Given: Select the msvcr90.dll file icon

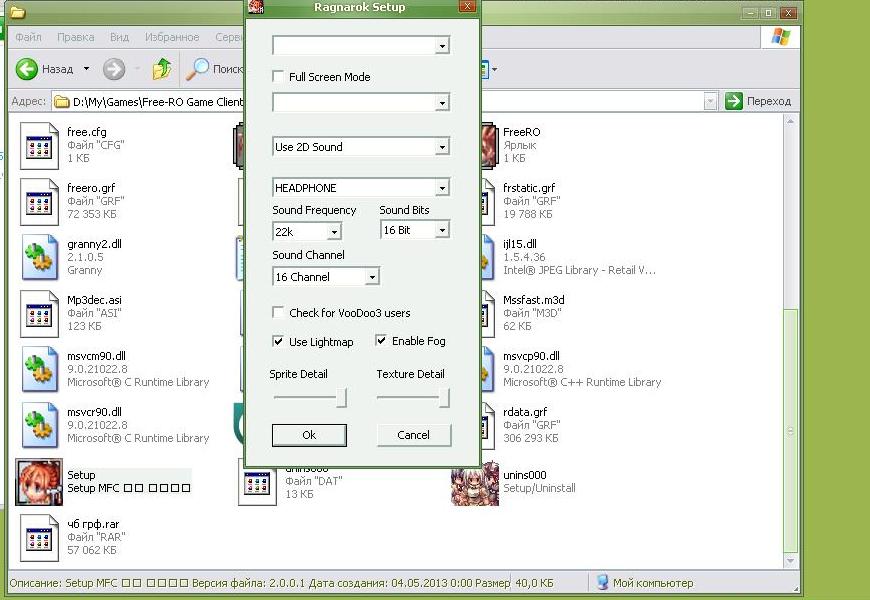Looking at the screenshot, I should 39,426.
